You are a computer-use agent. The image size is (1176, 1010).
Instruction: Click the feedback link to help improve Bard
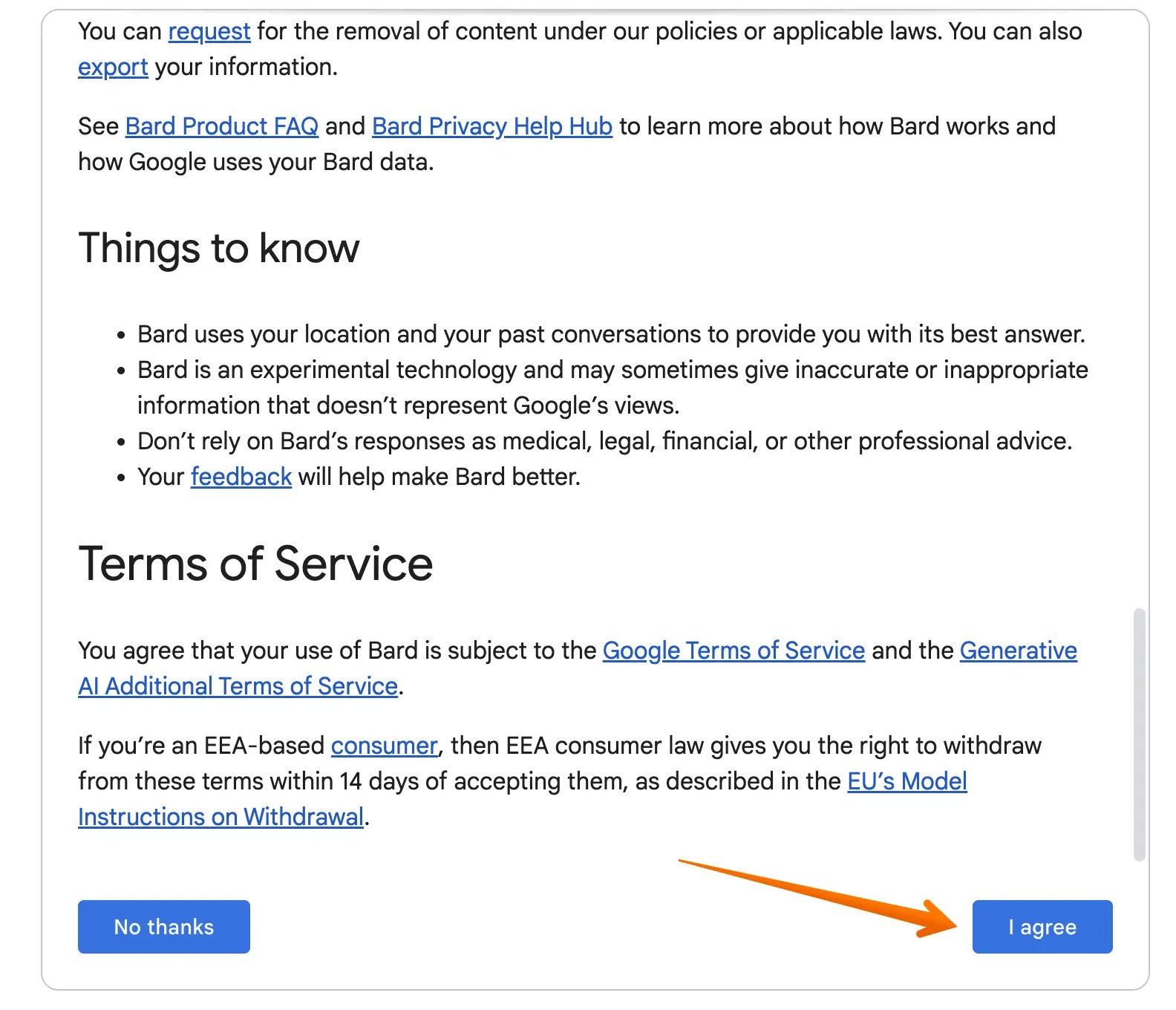[241, 476]
